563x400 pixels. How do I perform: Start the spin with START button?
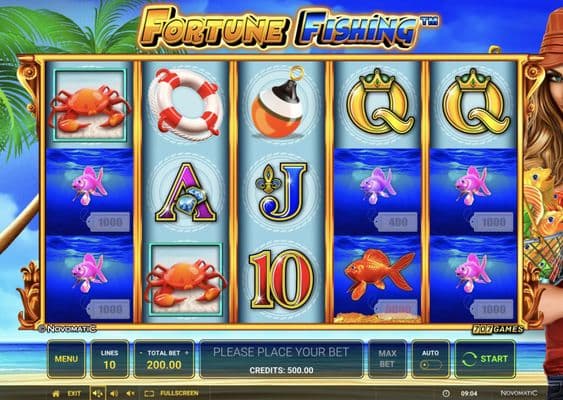click(485, 359)
